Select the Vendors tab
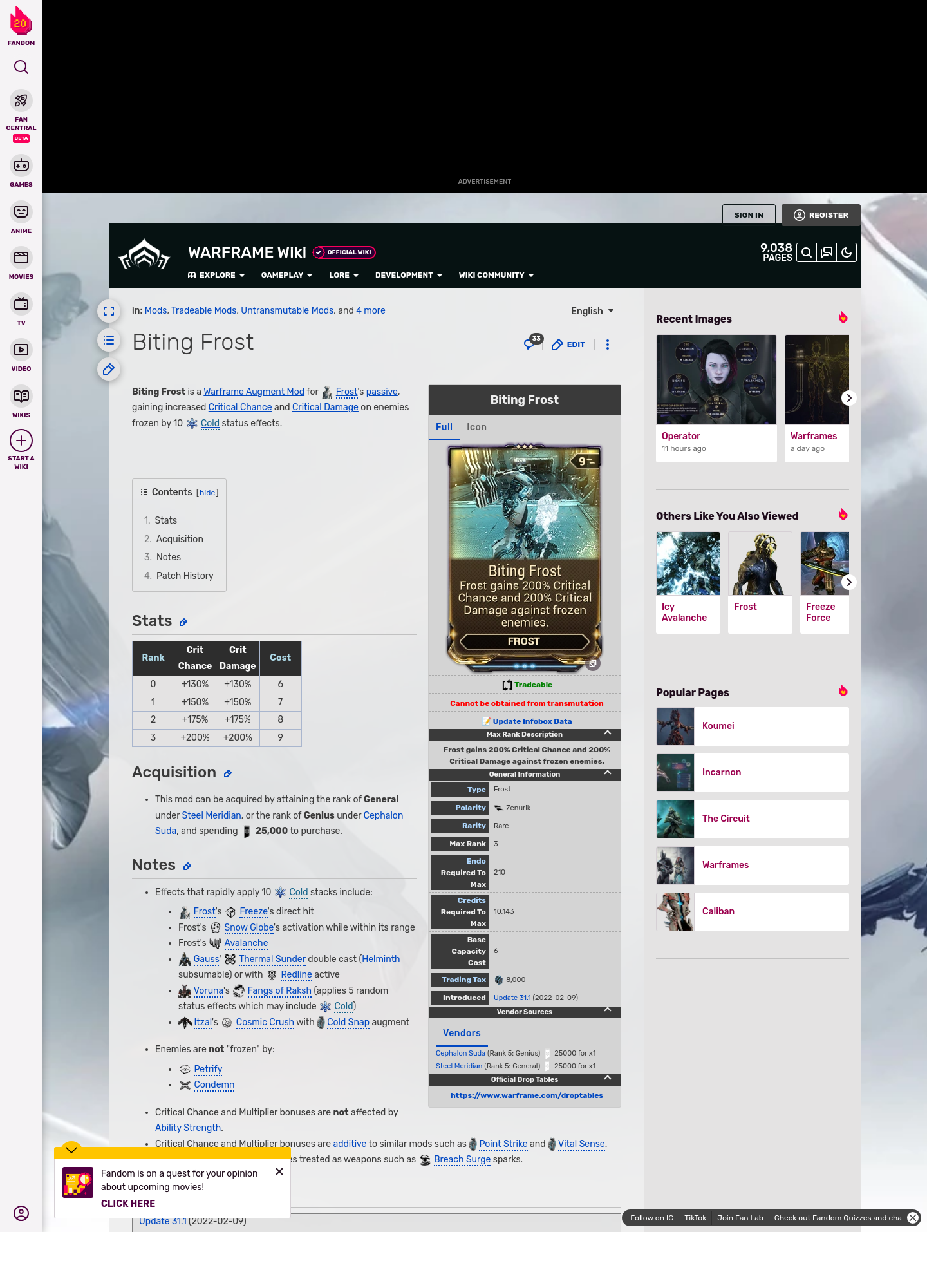This screenshot has width=927, height=1288. pyautogui.click(x=462, y=1033)
